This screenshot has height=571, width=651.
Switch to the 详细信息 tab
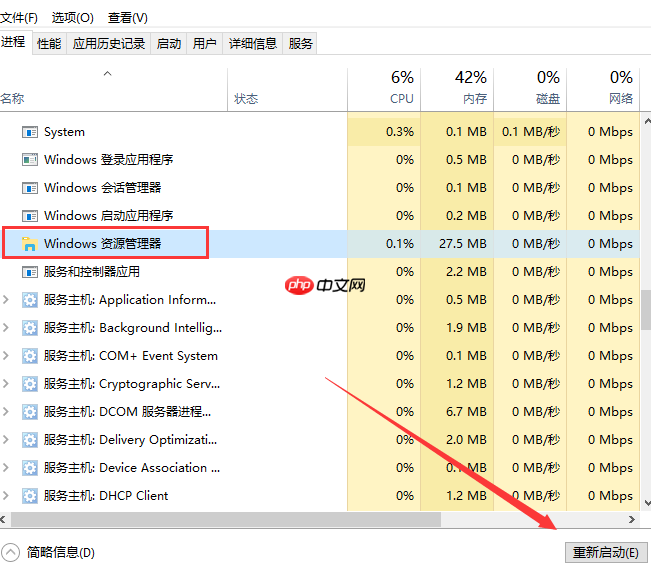point(252,44)
